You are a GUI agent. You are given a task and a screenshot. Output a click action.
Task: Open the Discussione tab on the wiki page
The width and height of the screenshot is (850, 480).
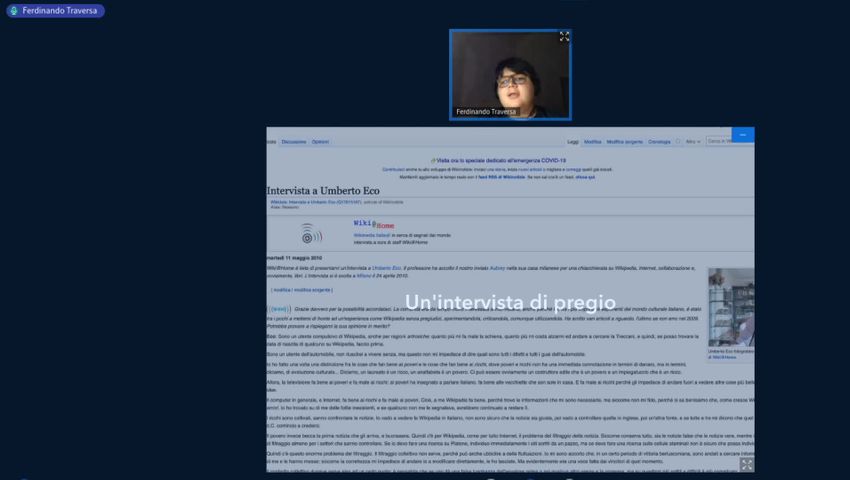(294, 142)
